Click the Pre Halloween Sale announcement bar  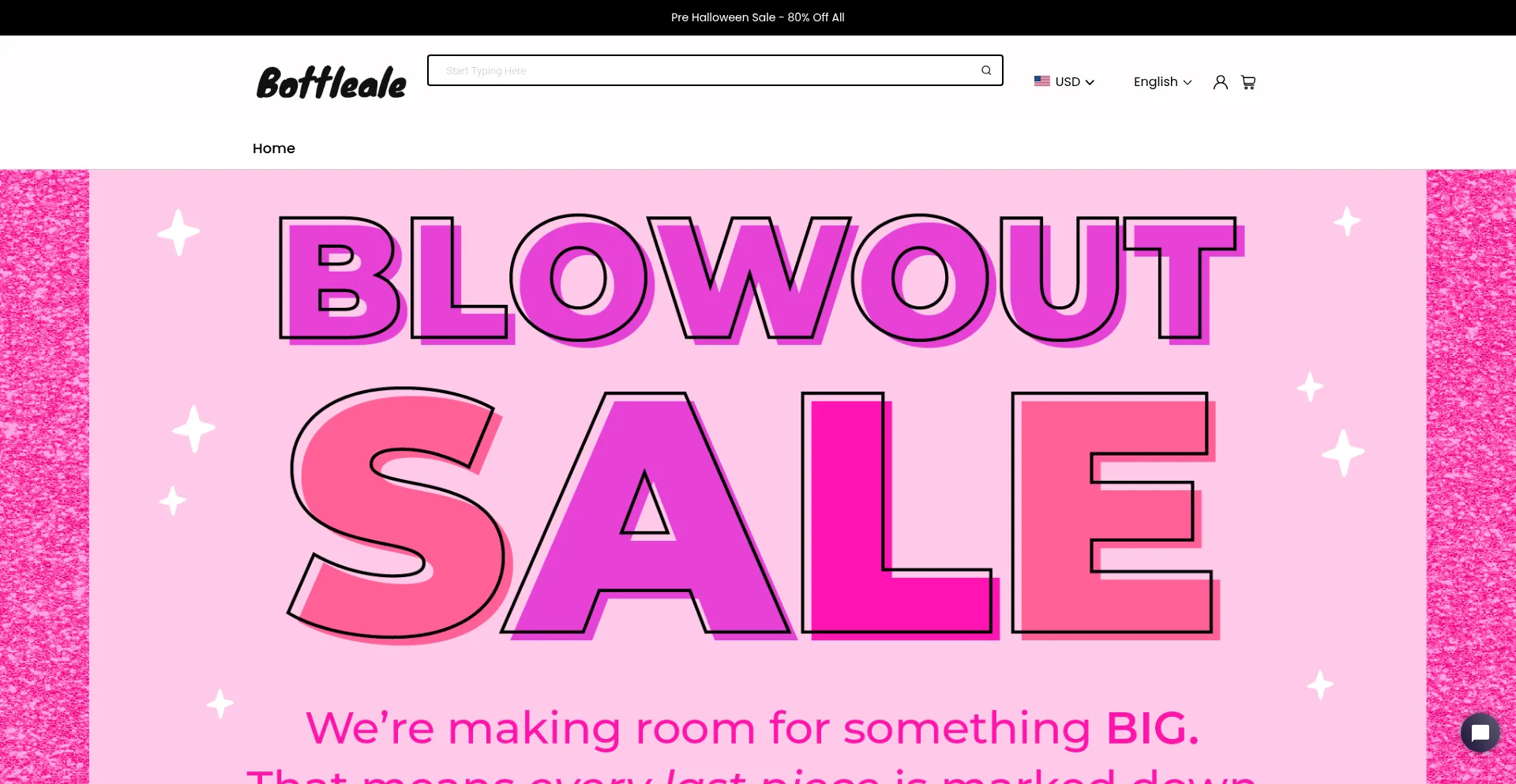coord(758,17)
